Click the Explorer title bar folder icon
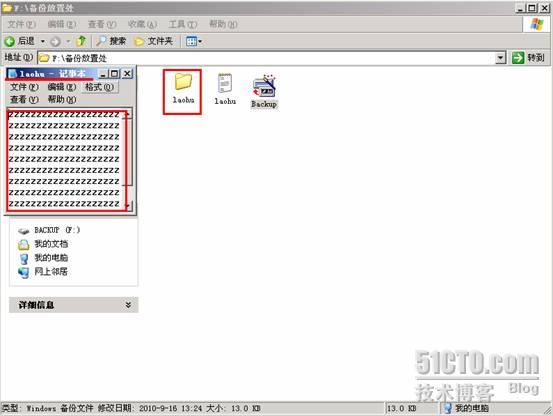This screenshot has width=553, height=416. point(7,8)
